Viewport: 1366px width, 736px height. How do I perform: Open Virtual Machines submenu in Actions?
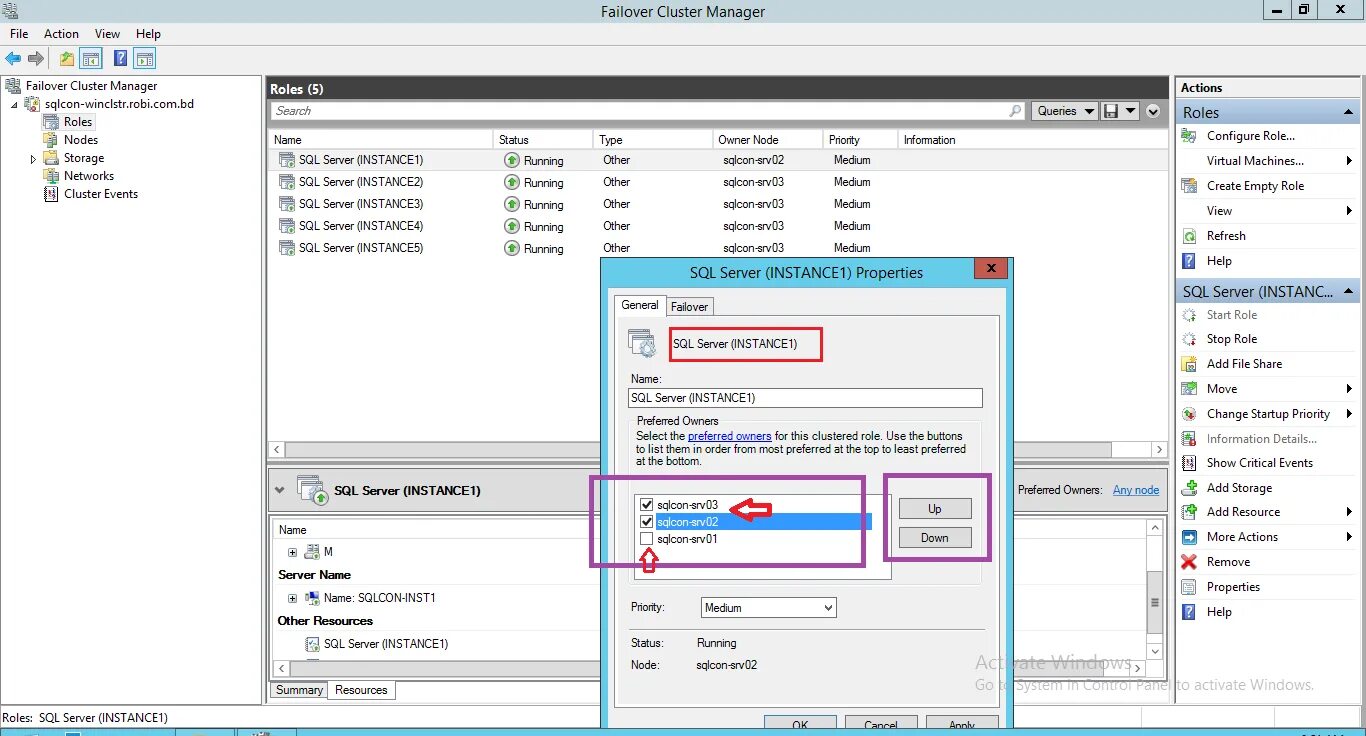(x=1266, y=161)
